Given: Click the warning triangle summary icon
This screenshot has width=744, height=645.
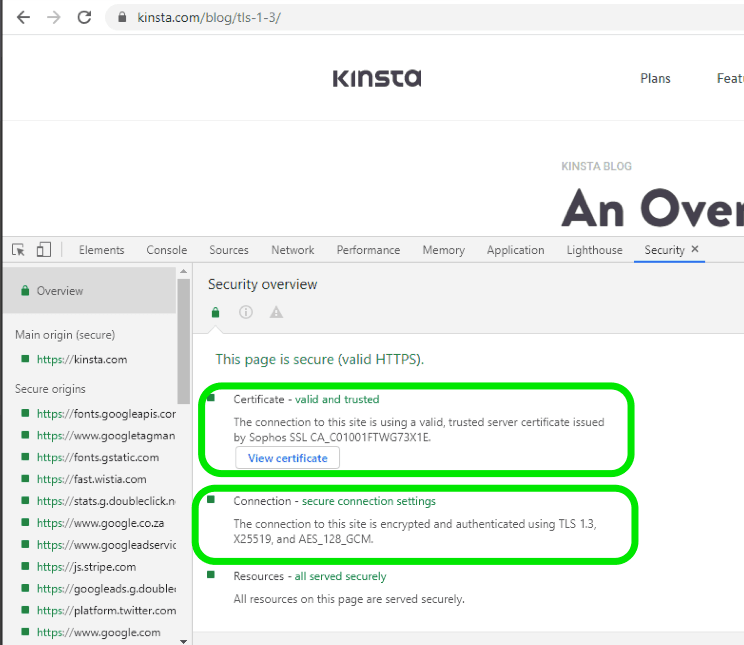Looking at the screenshot, I should pos(276,312).
